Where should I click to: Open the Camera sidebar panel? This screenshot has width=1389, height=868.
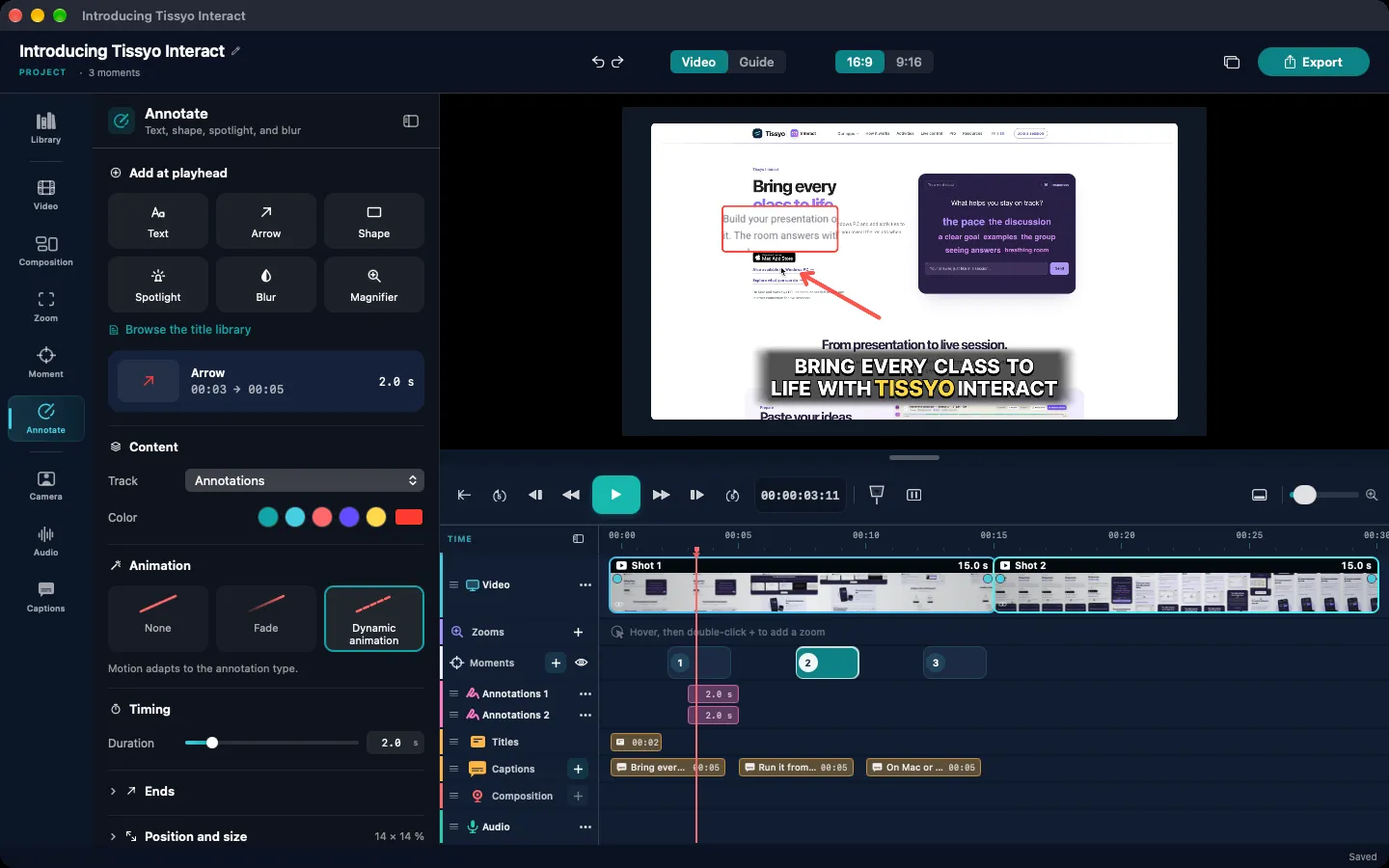coord(45,485)
